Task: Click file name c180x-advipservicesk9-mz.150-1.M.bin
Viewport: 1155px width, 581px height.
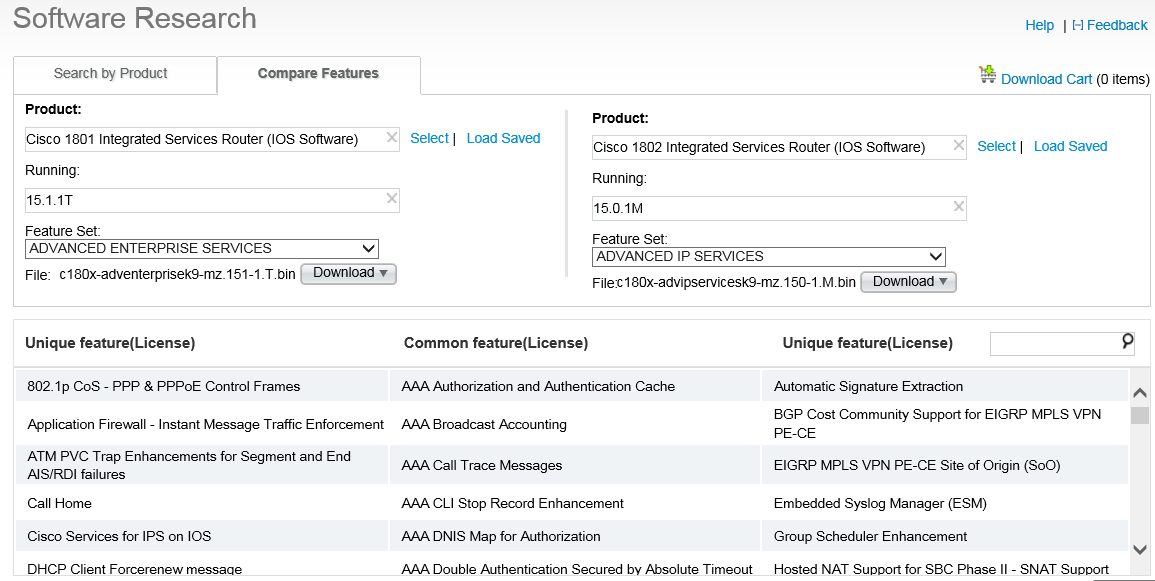Action: (x=737, y=283)
